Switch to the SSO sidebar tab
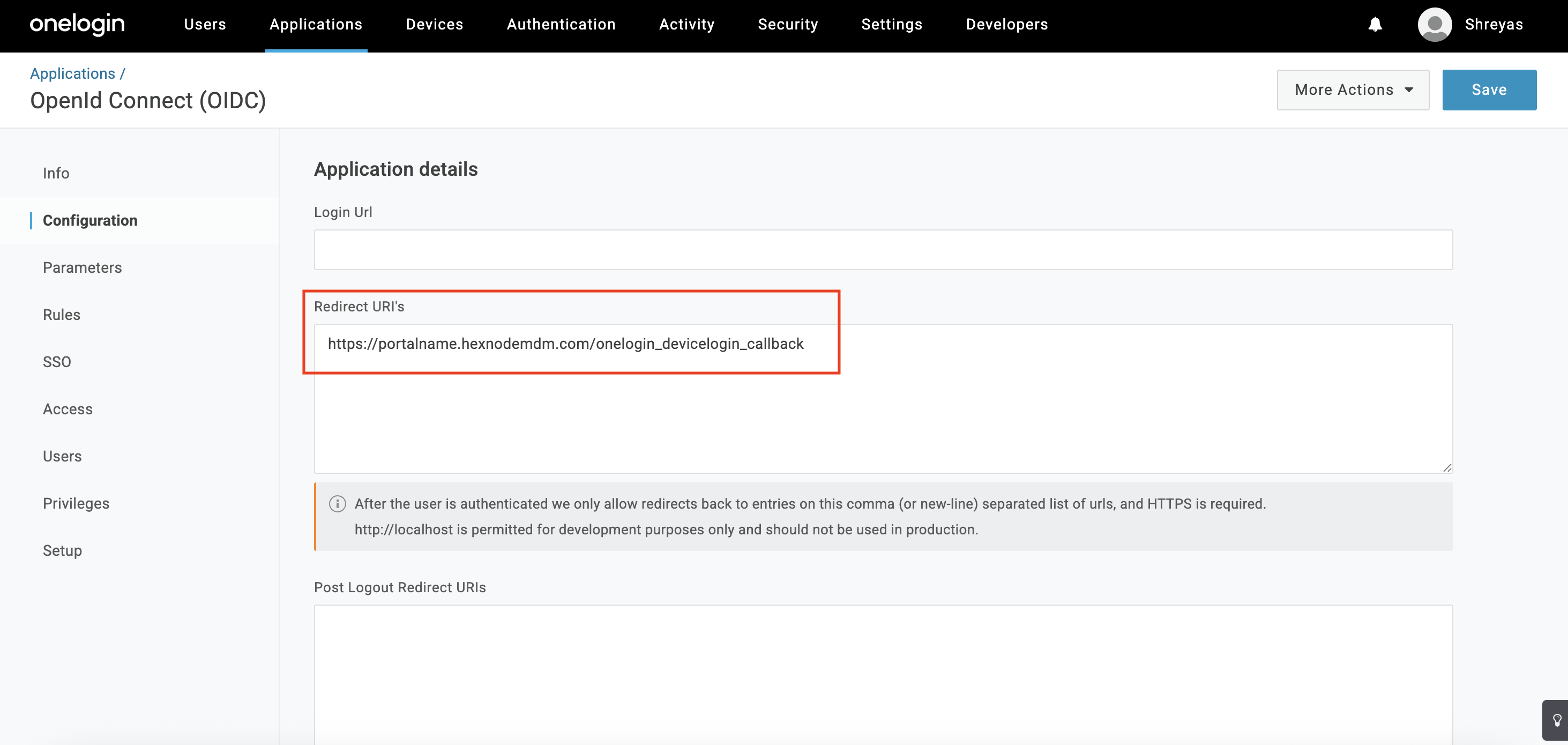This screenshot has height=745, width=1568. (57, 362)
